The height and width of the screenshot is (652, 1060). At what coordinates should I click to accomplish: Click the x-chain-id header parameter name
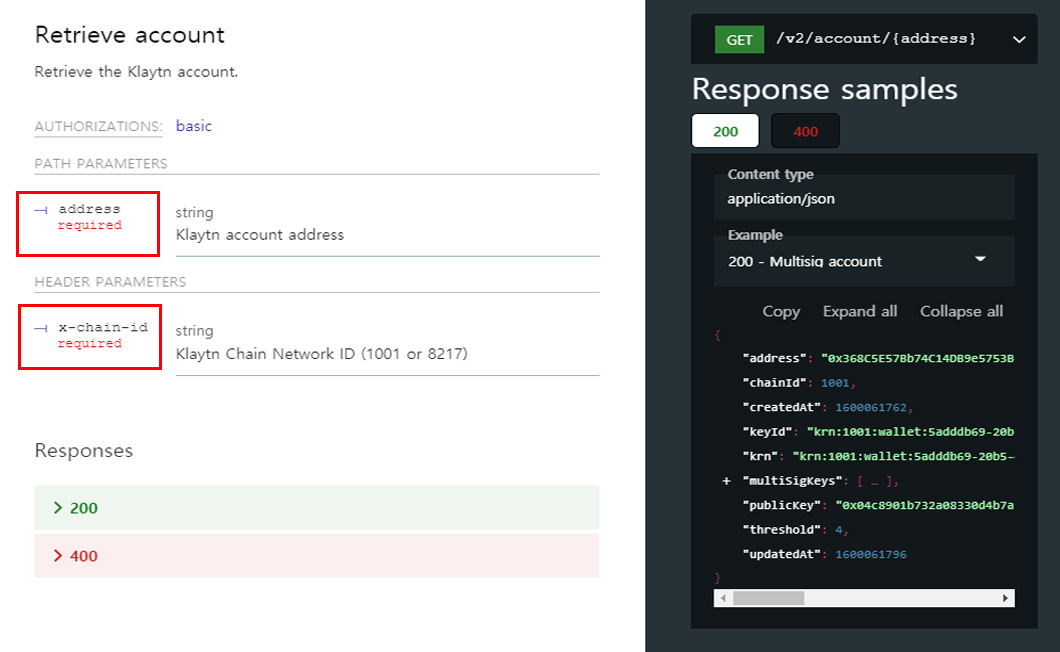pos(103,327)
